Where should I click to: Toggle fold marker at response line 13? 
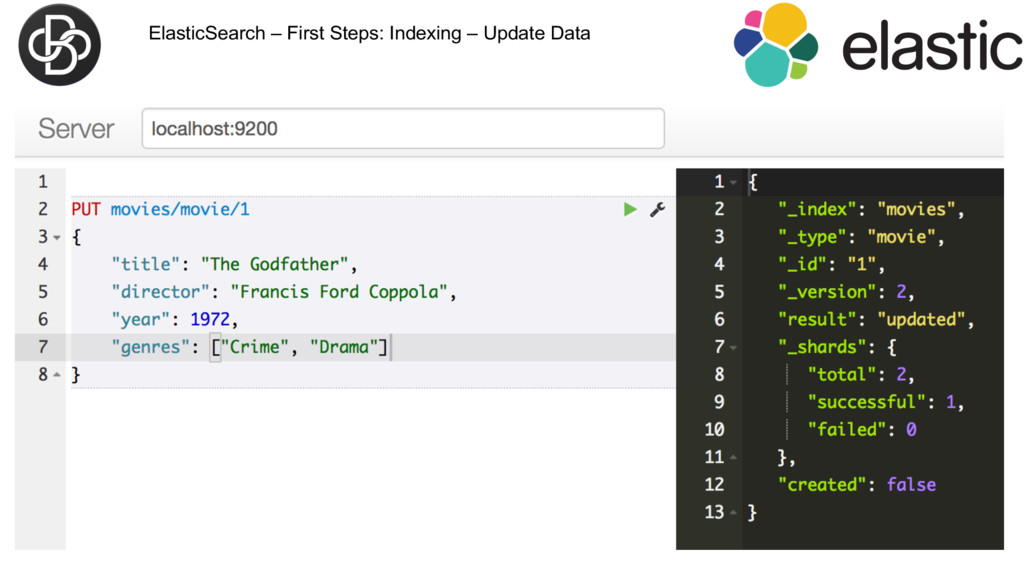(733, 513)
